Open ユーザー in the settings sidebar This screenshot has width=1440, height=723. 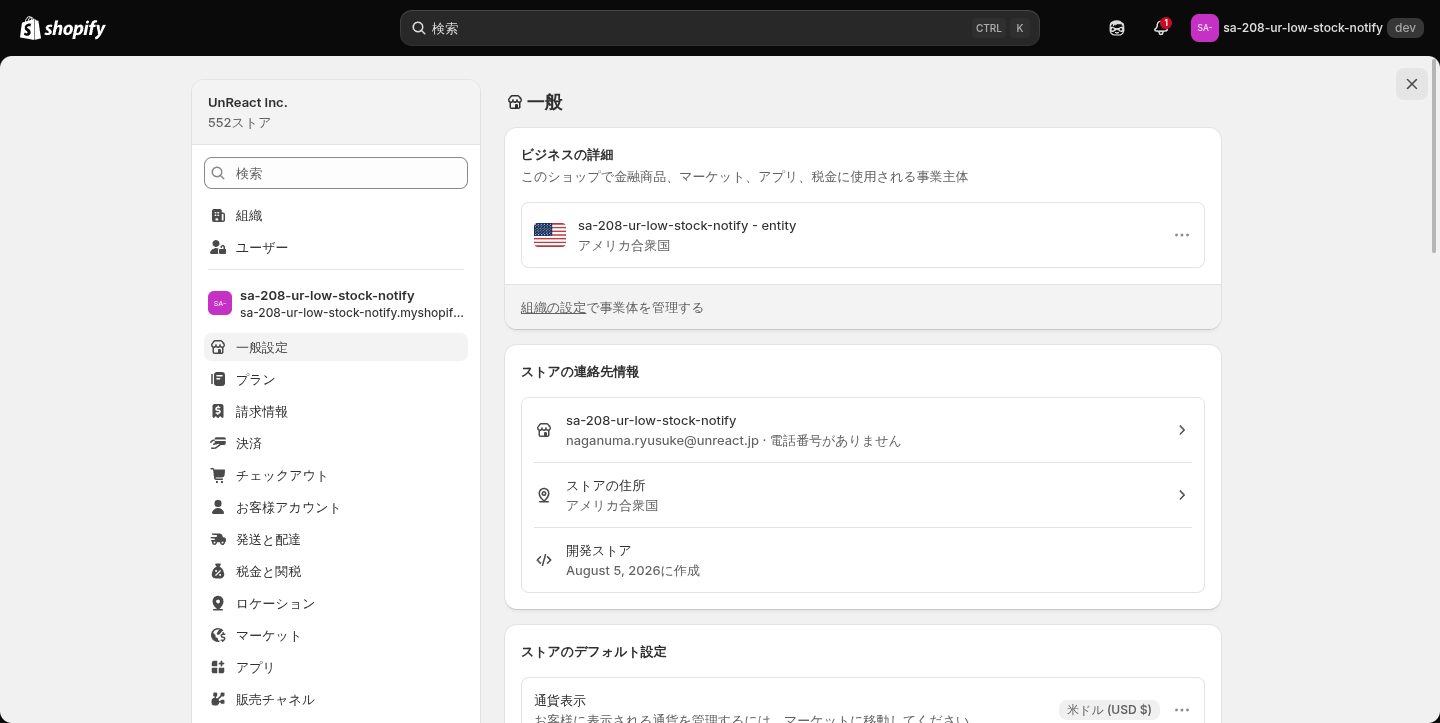click(x=336, y=248)
